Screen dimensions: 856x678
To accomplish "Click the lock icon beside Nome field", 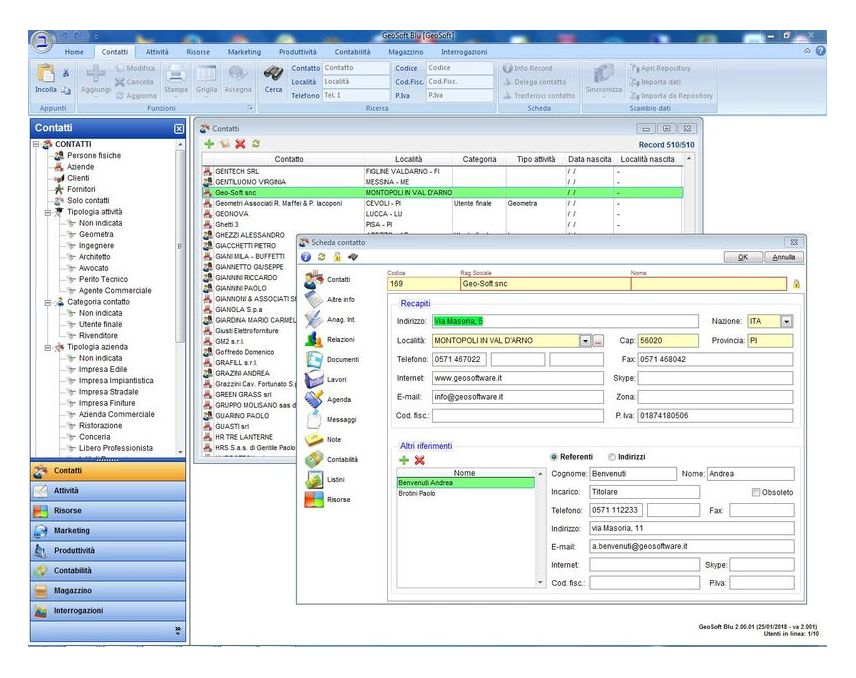I will (796, 284).
